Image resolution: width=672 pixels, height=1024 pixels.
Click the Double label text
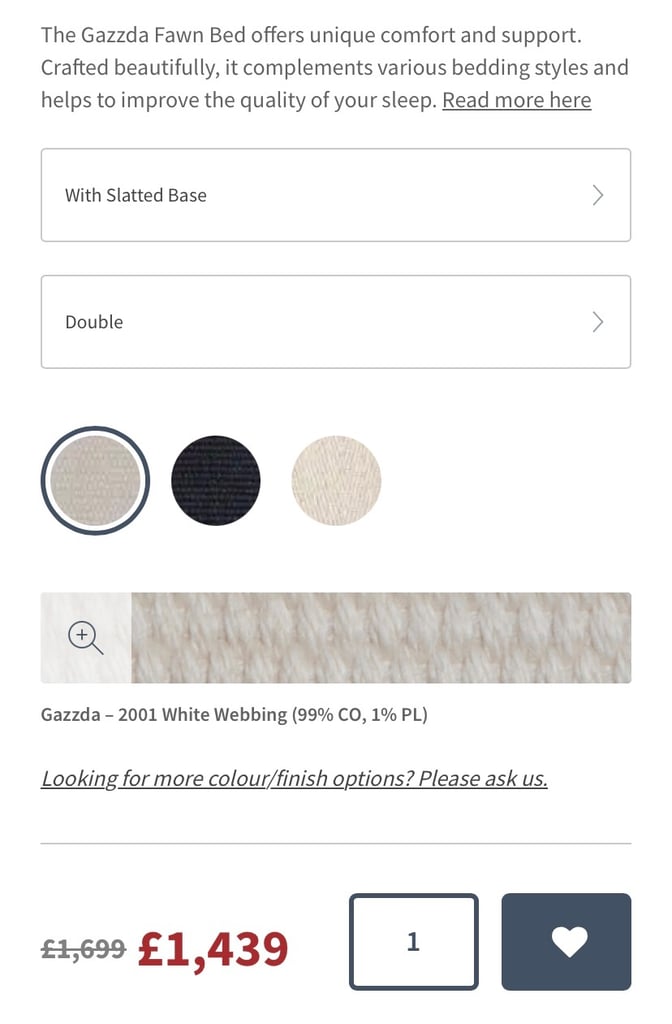pyautogui.click(x=94, y=322)
